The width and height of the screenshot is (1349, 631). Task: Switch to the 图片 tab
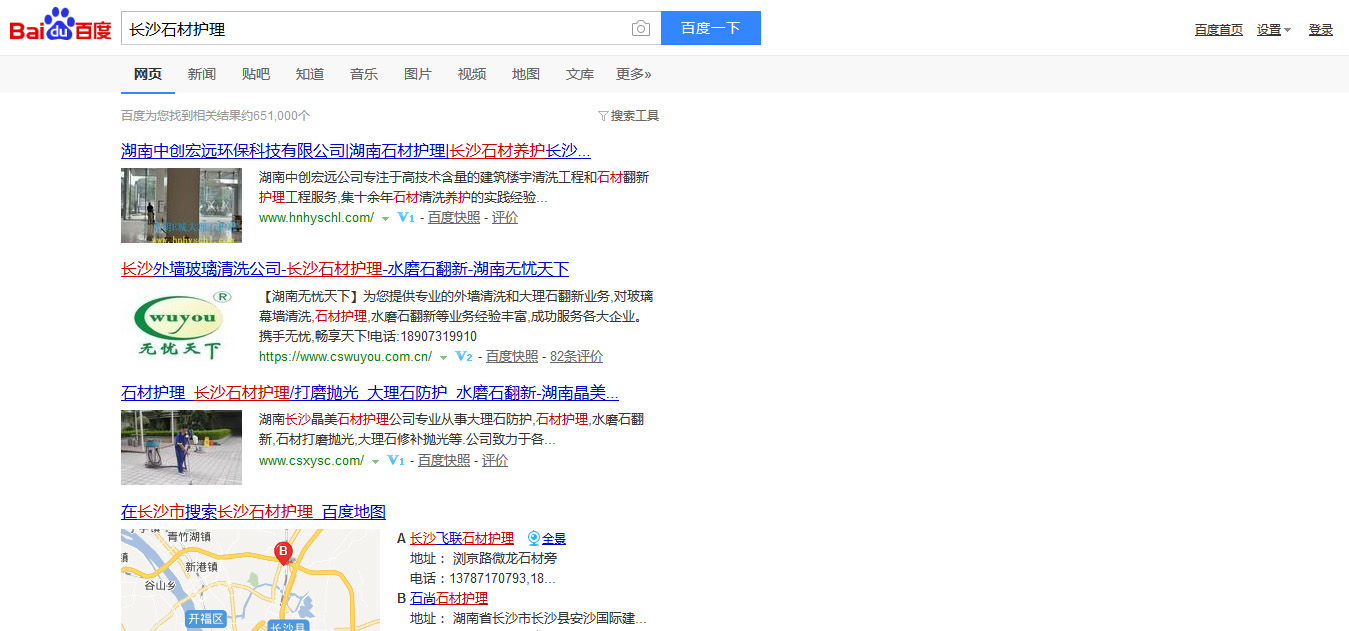point(417,73)
